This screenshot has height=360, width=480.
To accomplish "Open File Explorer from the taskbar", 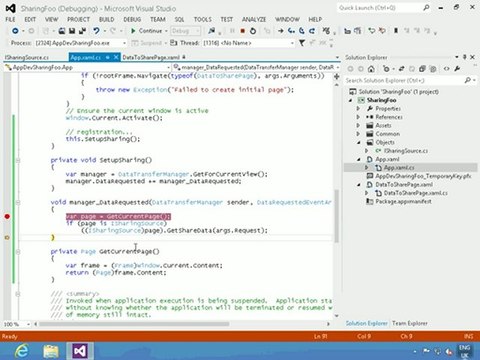I will point(51,351).
